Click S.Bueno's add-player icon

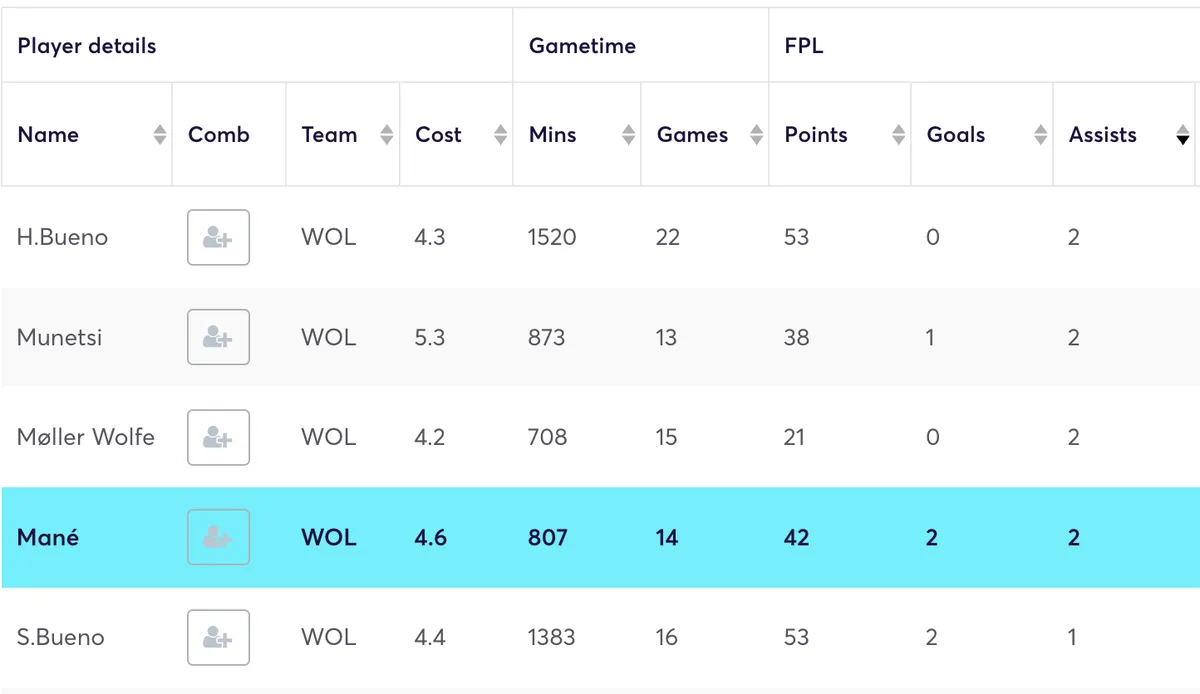click(x=218, y=637)
